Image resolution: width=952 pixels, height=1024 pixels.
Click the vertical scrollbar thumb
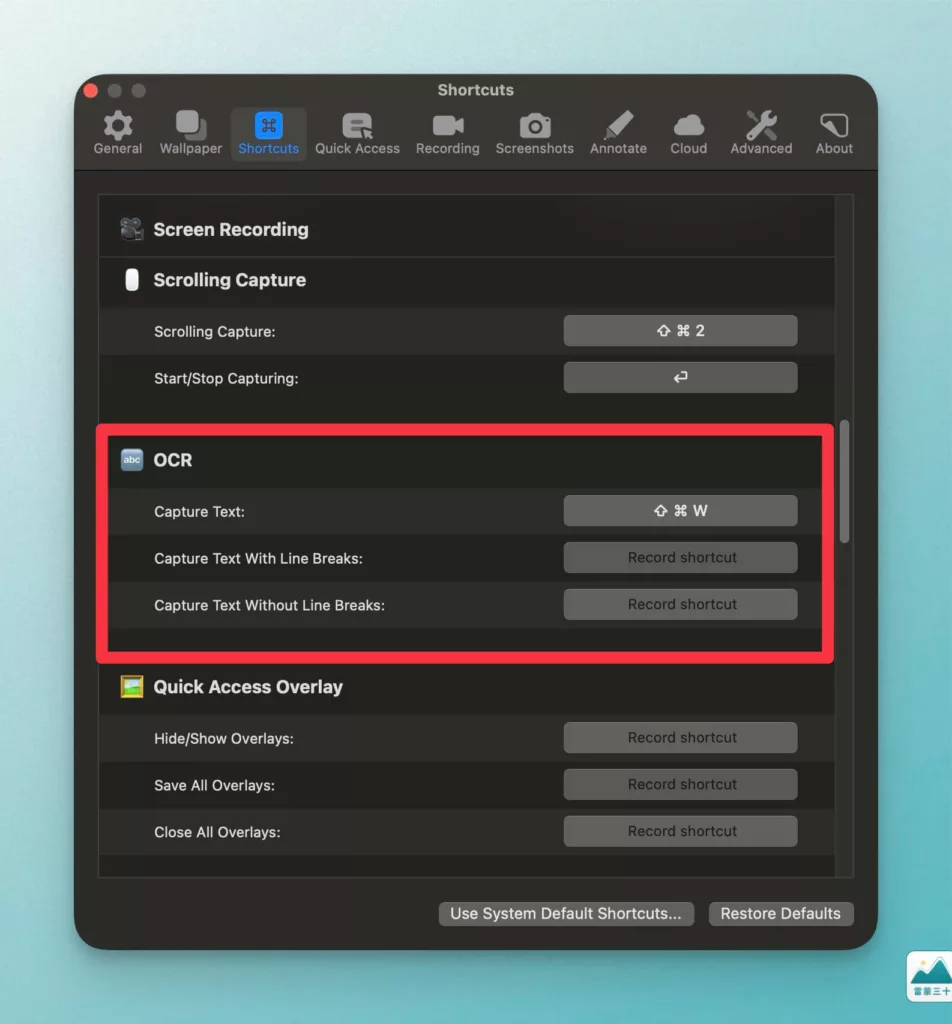pos(844,481)
